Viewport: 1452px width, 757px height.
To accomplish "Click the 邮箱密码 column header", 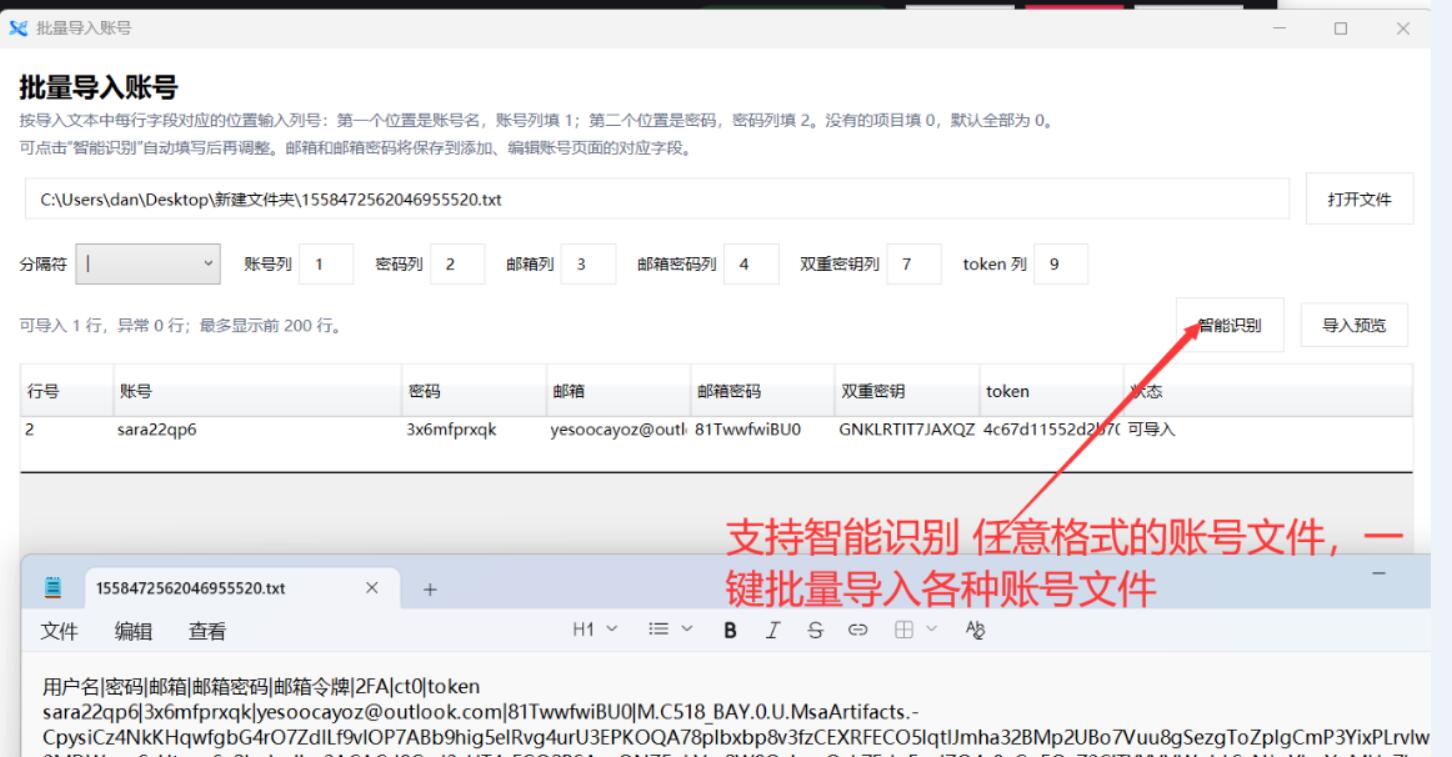I will [761, 391].
